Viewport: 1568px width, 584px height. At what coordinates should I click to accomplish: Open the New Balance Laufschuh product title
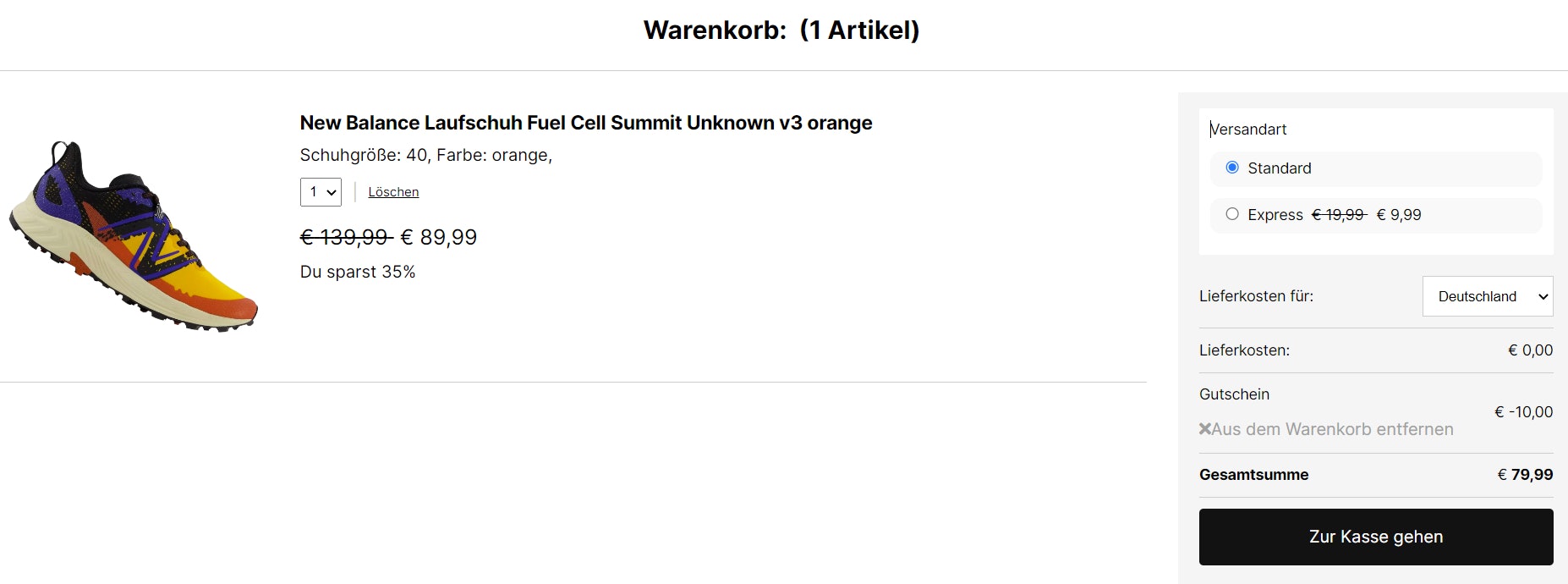coord(585,123)
